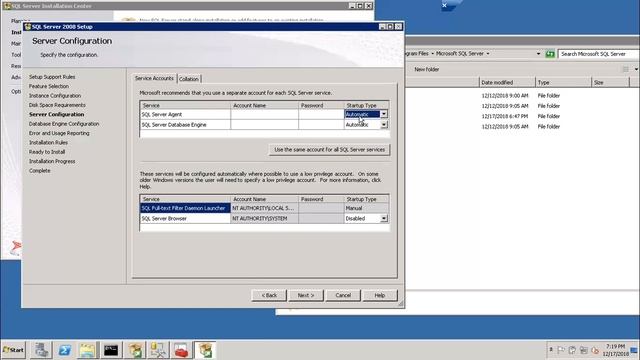The image size is (640, 360).
Task: Click the taskbar clock showing 7:19 PM
Action: point(616,350)
